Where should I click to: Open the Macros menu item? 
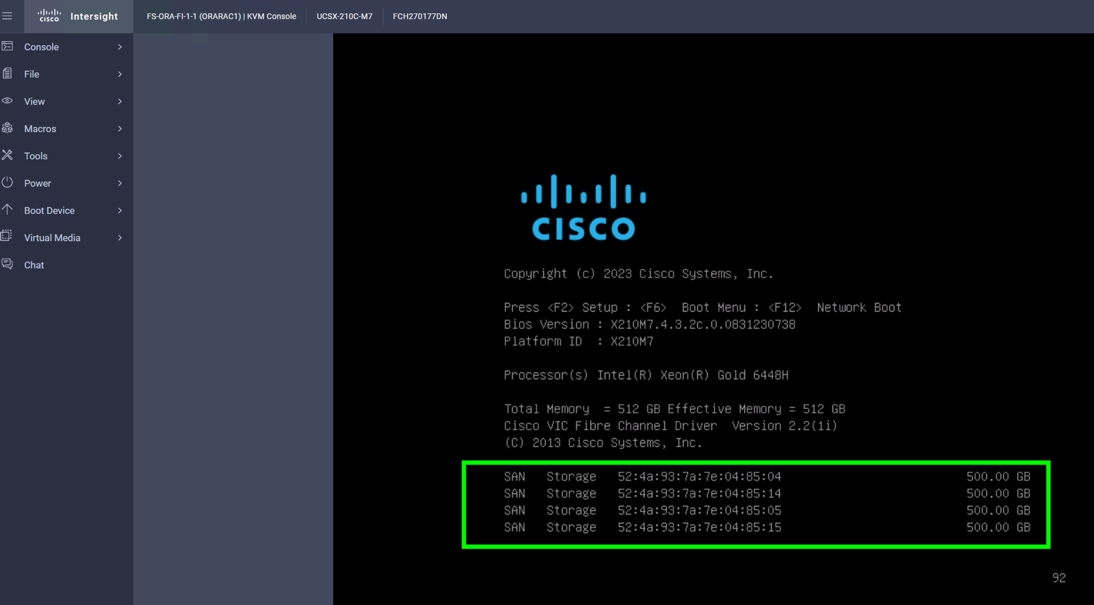[x=66, y=128]
